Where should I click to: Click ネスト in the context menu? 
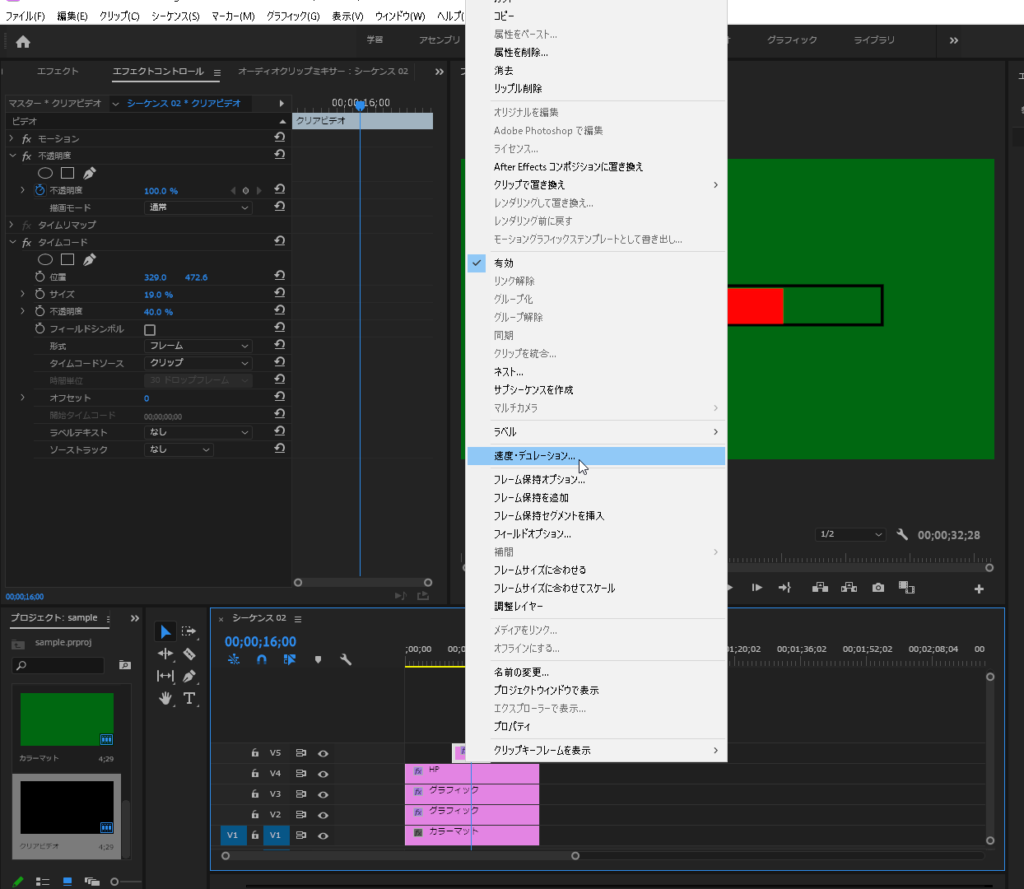(508, 372)
